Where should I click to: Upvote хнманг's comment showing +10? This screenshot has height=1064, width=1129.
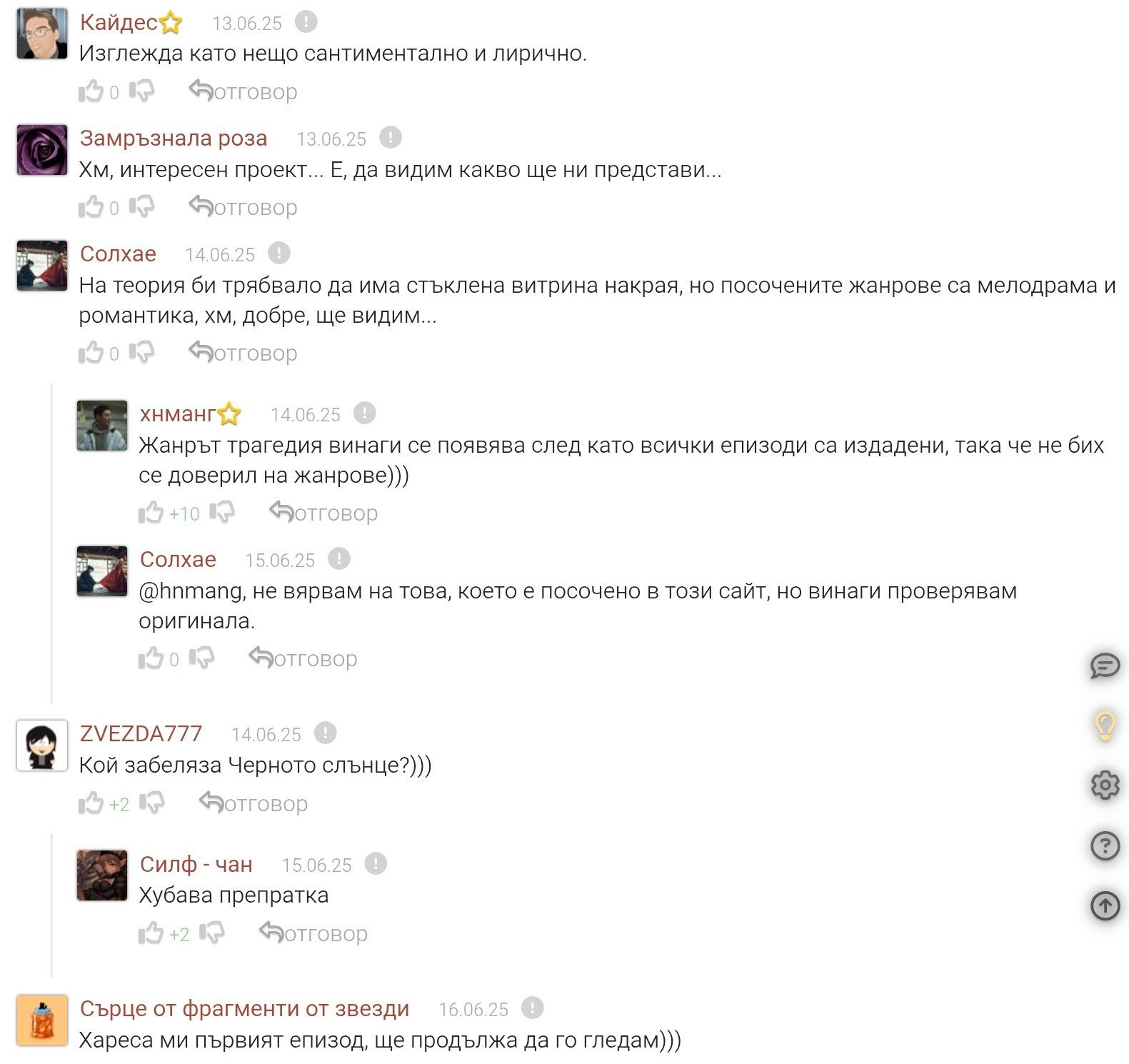point(151,513)
